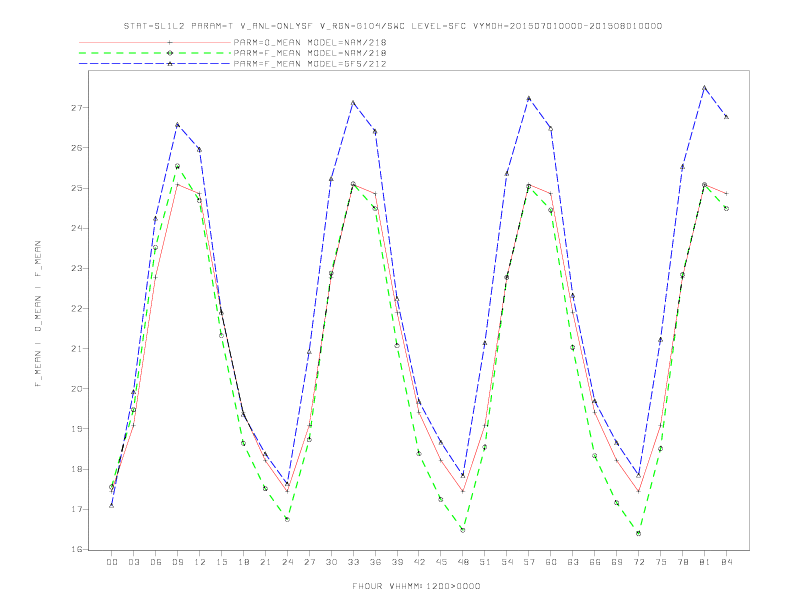The width and height of the screenshot is (792, 612).
Task: Click y-axis tick label 26
Action: tap(77, 148)
